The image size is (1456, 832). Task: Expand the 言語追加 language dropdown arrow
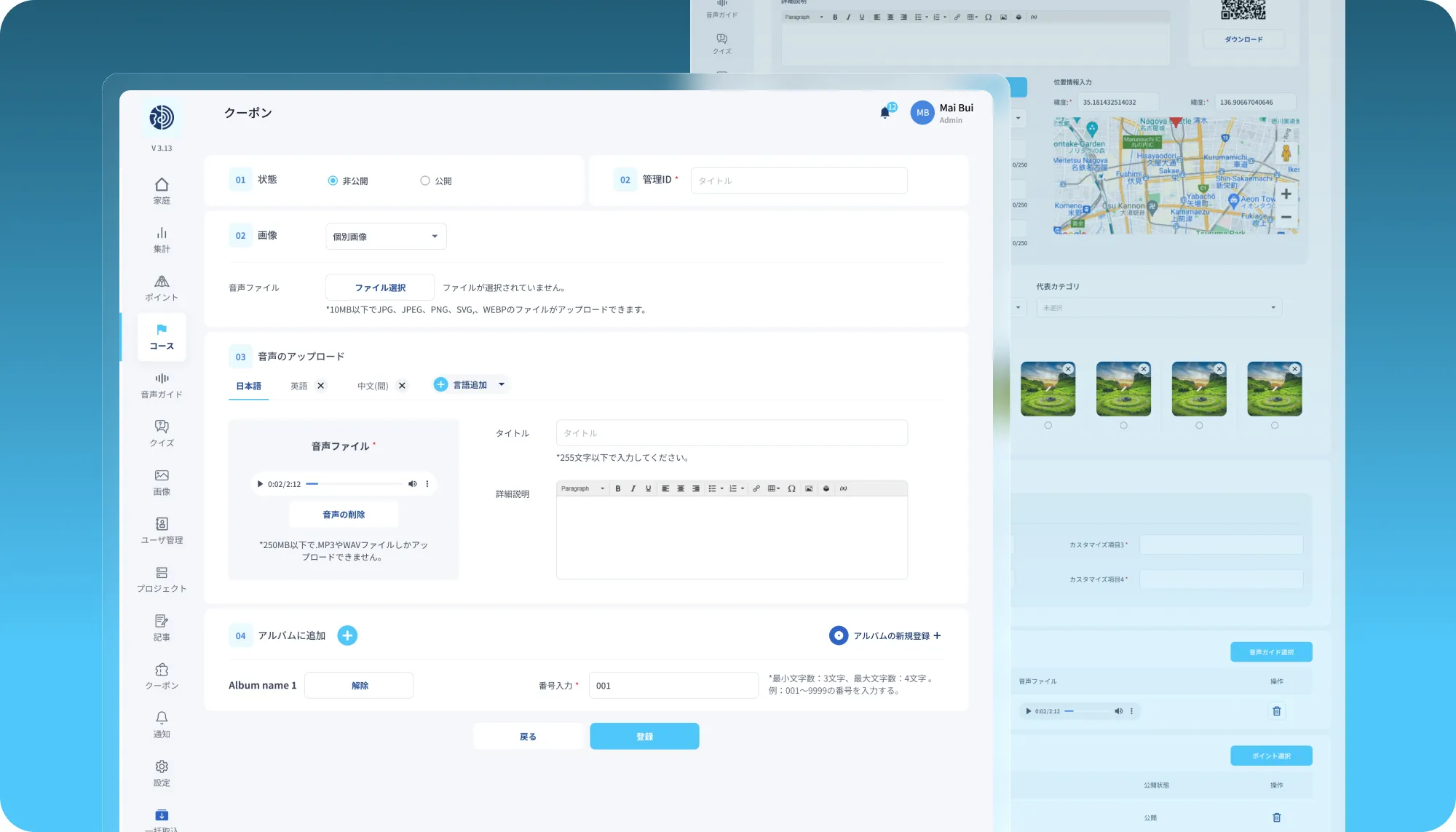coord(502,384)
